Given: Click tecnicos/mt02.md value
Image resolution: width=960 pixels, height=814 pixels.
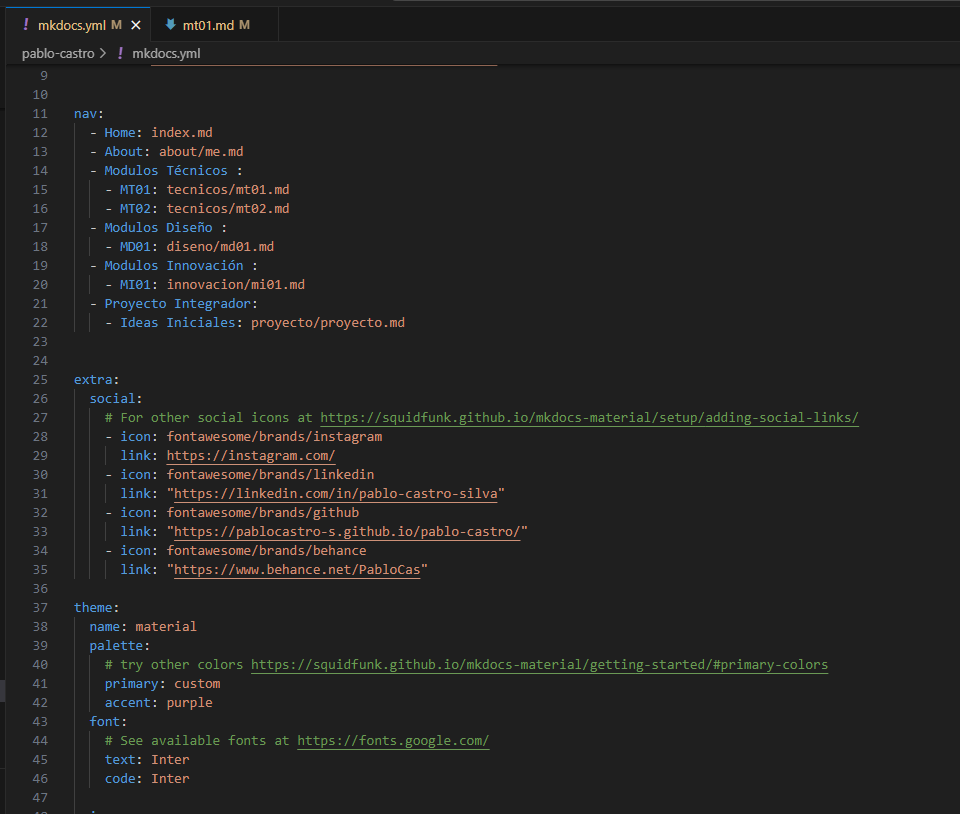Looking at the screenshot, I should click(x=228, y=209).
